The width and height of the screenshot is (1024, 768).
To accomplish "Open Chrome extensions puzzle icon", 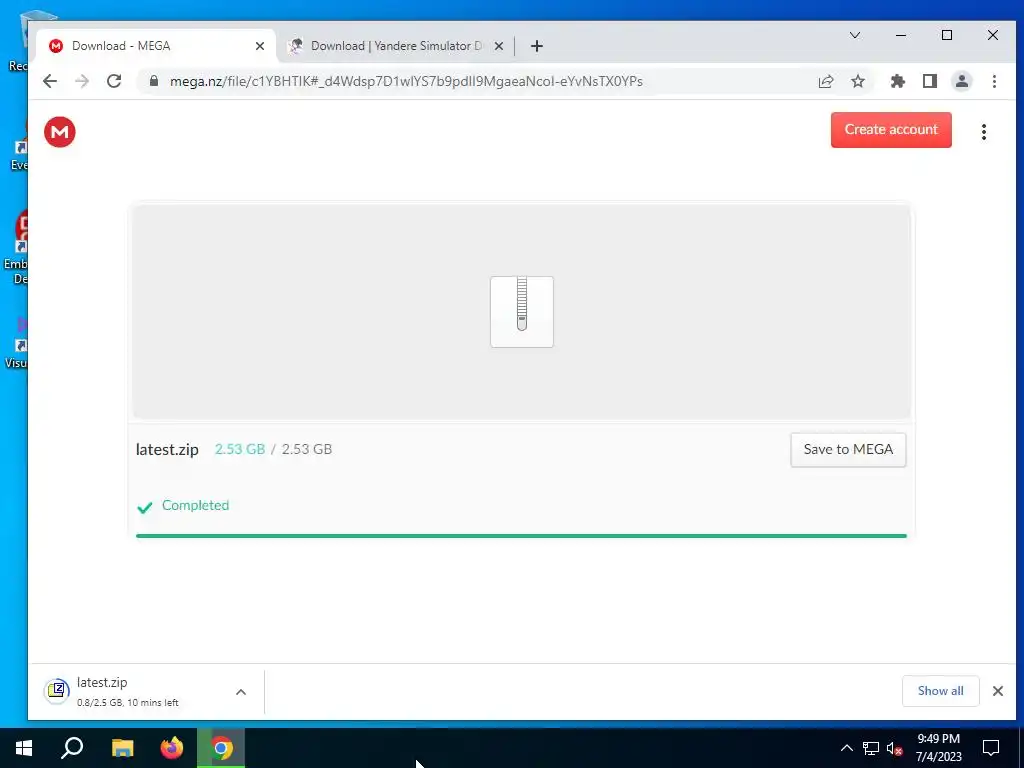I will coord(897,81).
